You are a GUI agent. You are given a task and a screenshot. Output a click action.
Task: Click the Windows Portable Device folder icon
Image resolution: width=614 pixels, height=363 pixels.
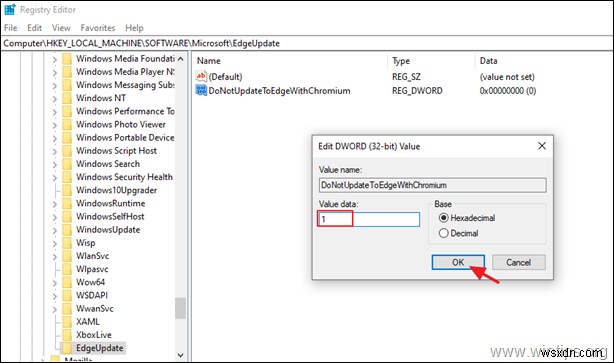(67, 137)
